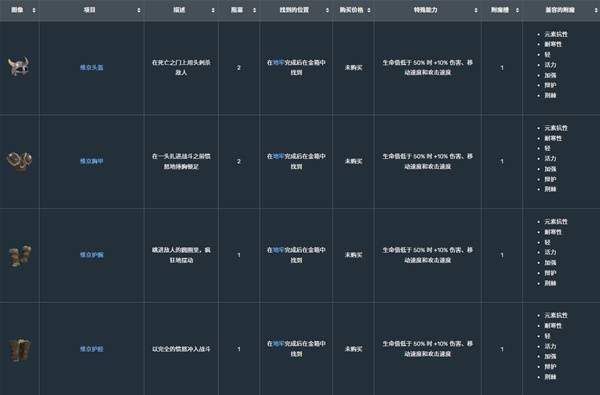The height and width of the screenshot is (395, 600).
Task: Click 元素抗性 in the chest armor enchant list
Action: point(556,128)
